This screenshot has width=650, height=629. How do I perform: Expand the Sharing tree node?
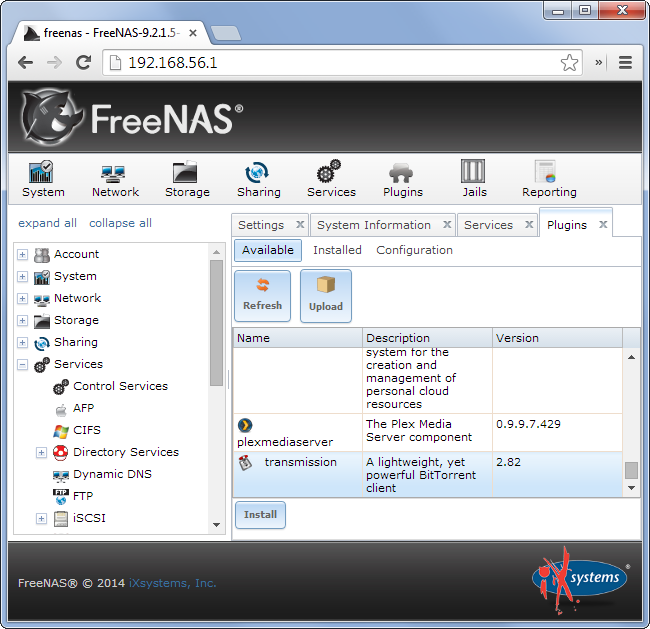pos(22,342)
